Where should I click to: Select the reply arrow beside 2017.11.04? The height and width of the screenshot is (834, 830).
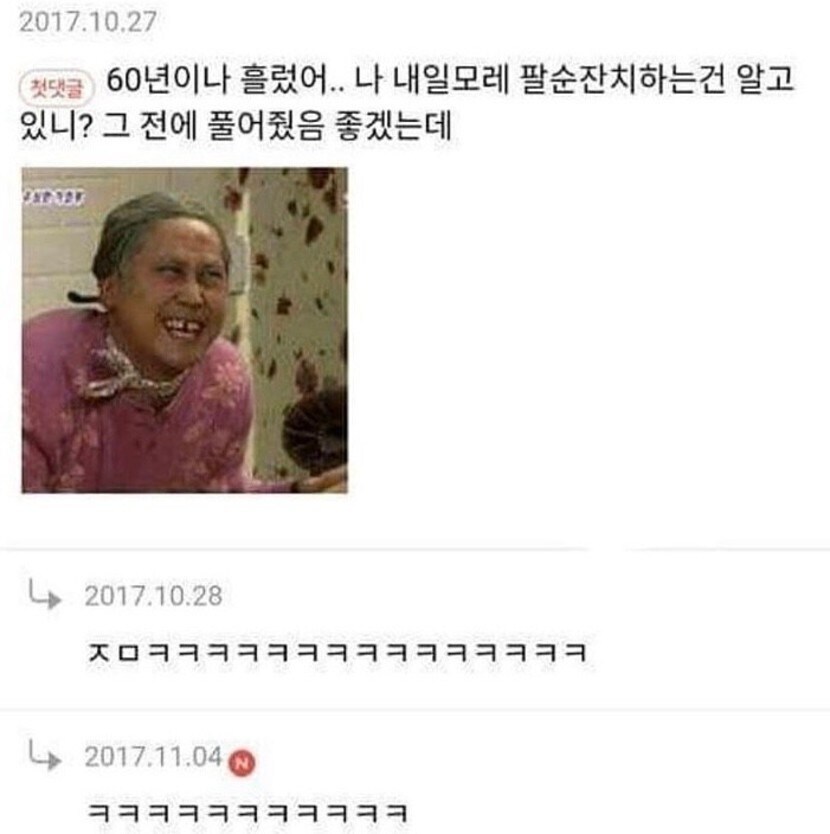(x=45, y=754)
